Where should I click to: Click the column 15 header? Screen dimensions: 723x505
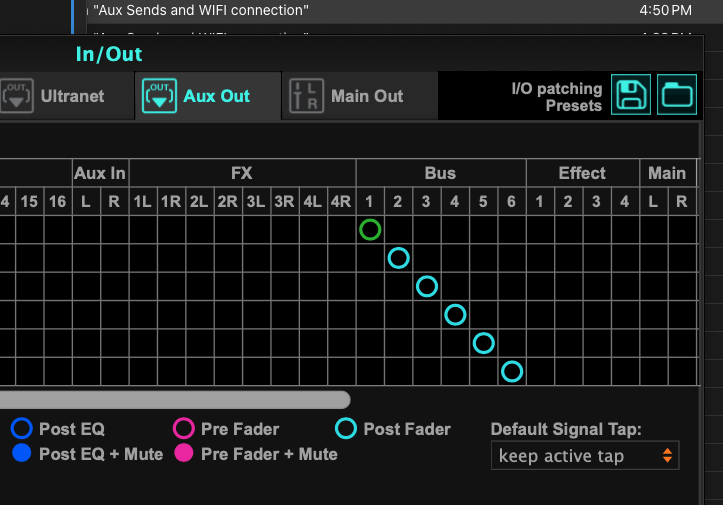pyautogui.click(x=29, y=201)
